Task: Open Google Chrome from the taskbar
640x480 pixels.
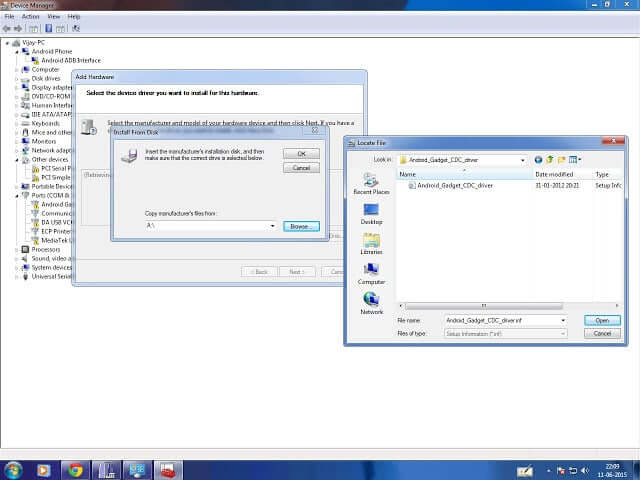Action: coord(75,470)
